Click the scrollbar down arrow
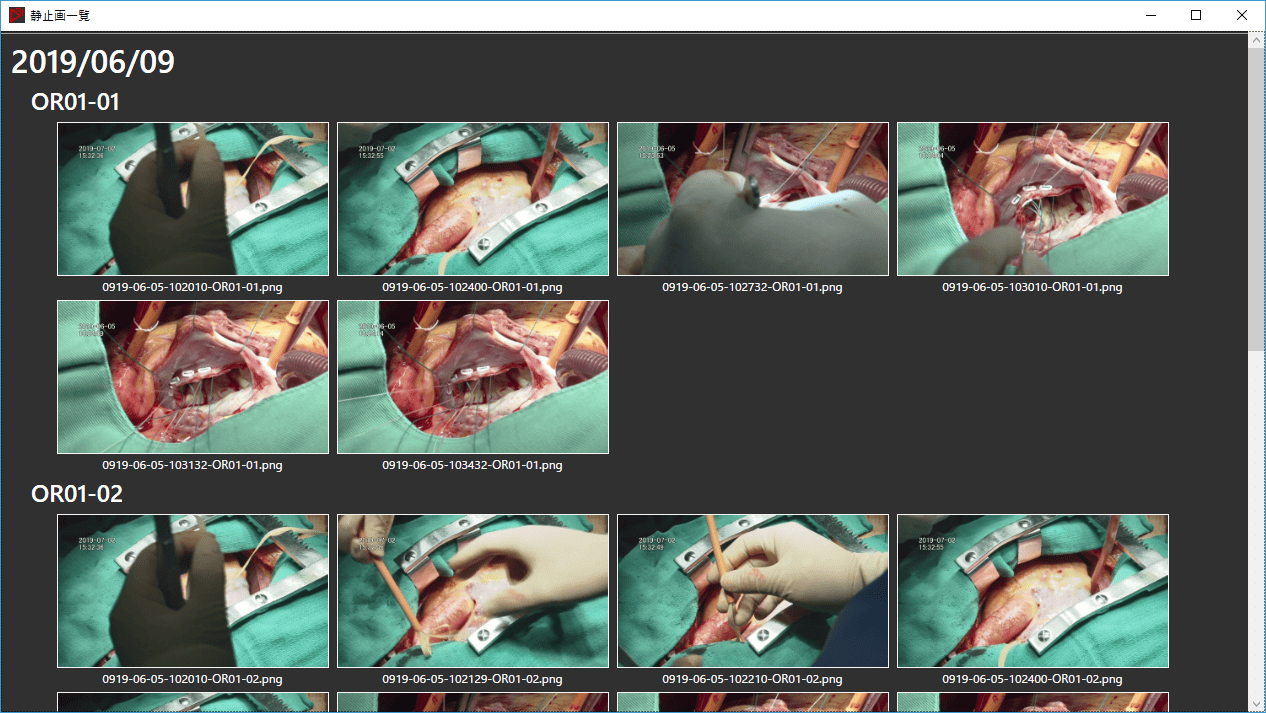 1256,704
